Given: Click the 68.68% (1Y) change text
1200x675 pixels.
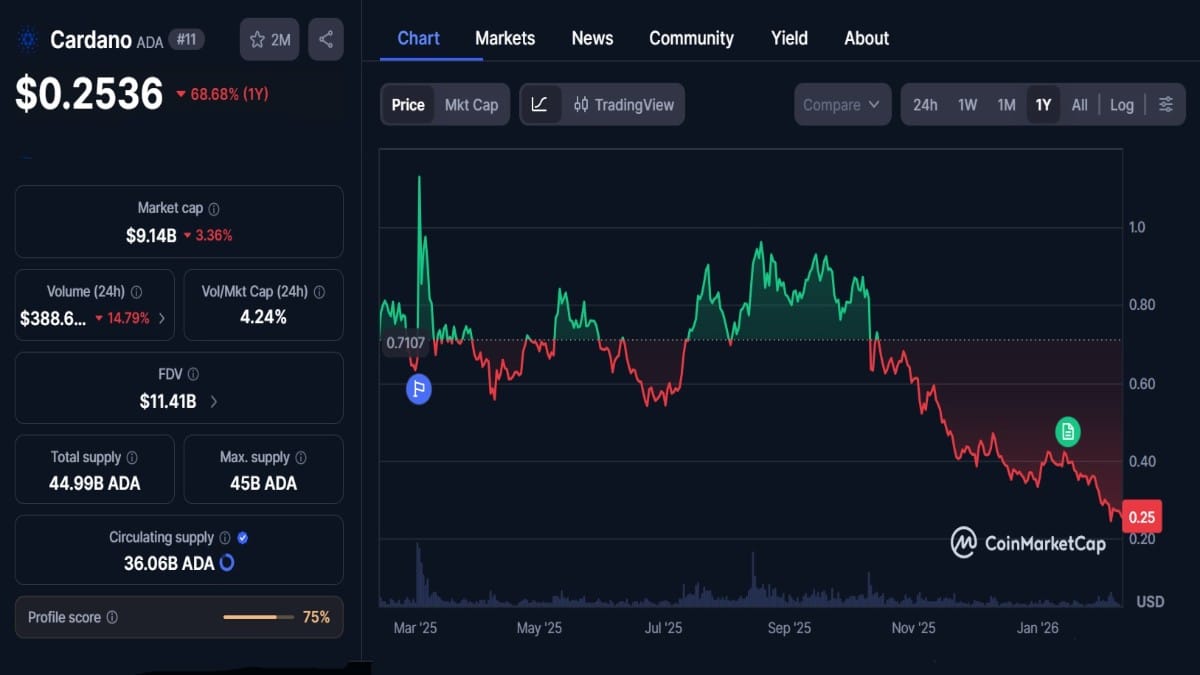Looking at the screenshot, I should point(229,94).
